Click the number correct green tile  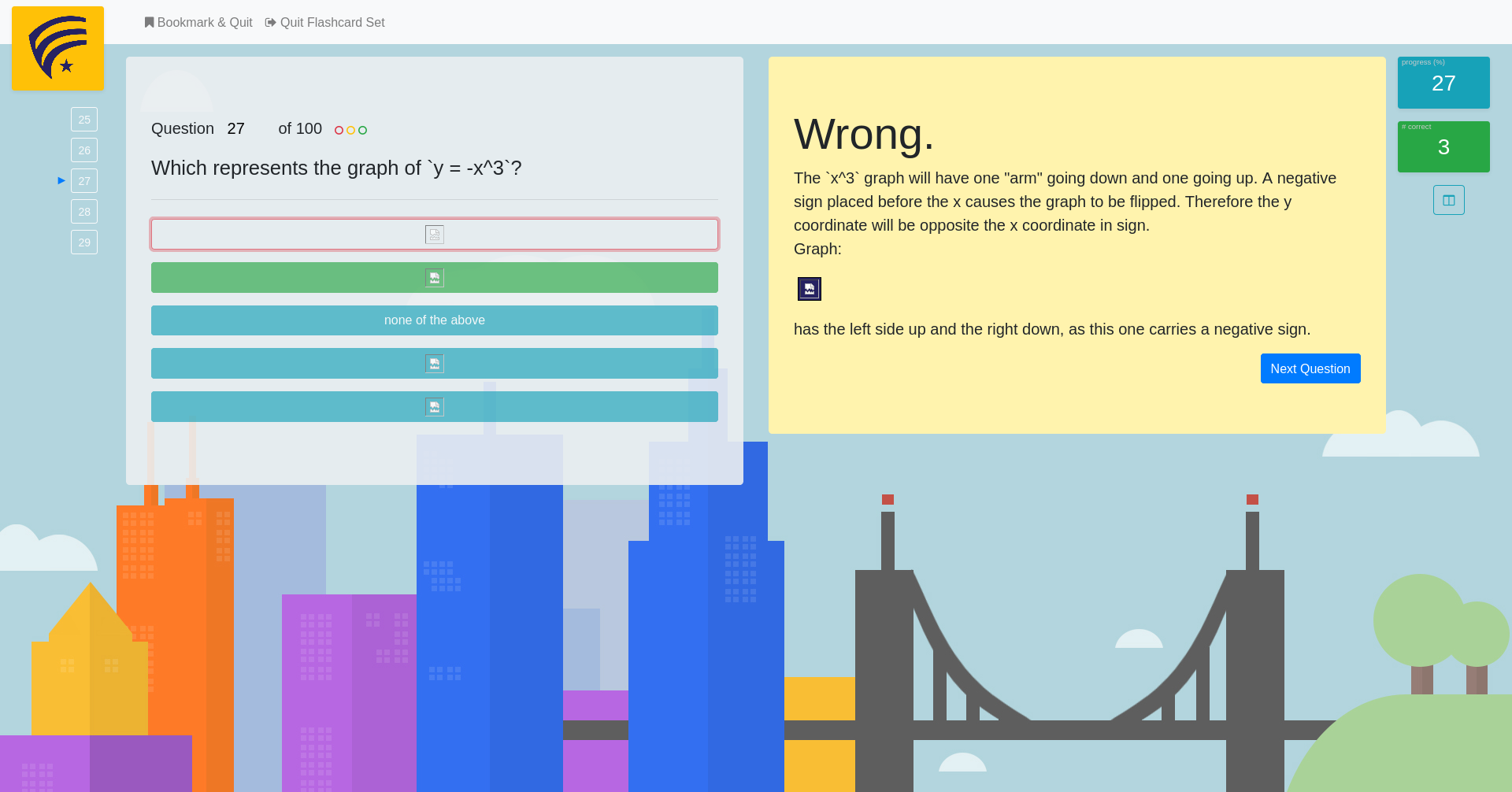[1443, 146]
